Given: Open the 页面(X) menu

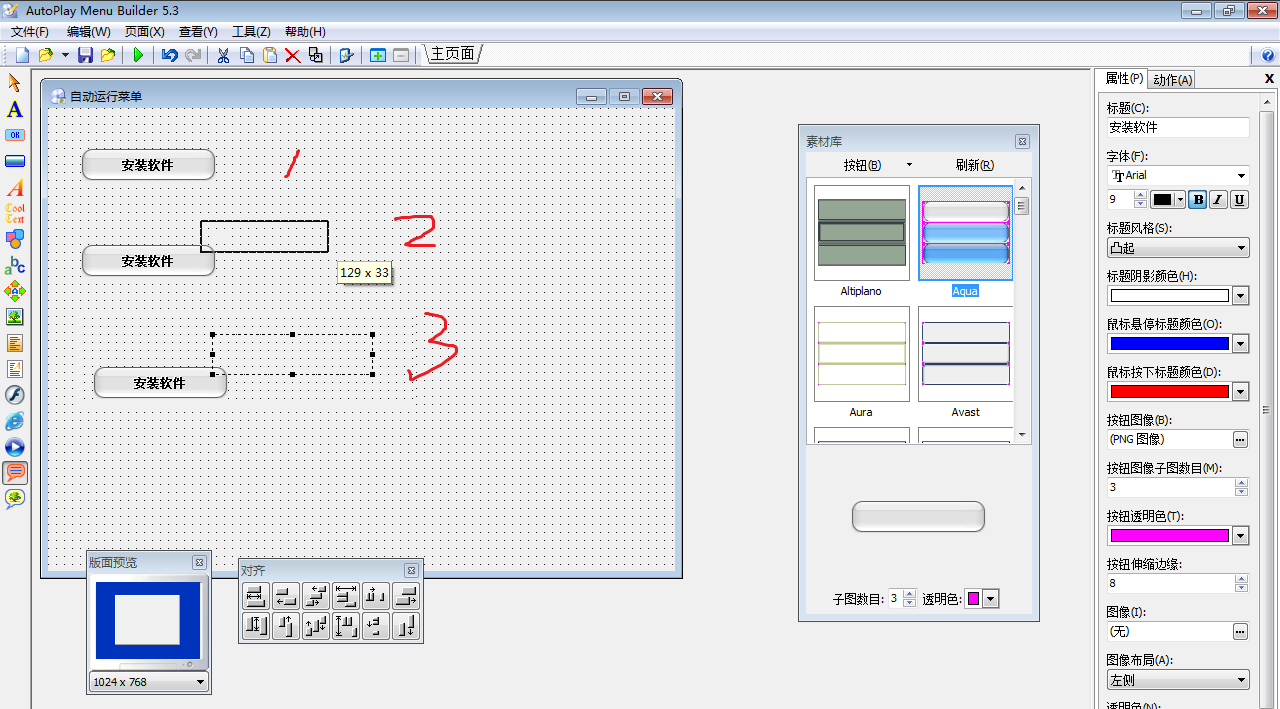Looking at the screenshot, I should pos(144,32).
